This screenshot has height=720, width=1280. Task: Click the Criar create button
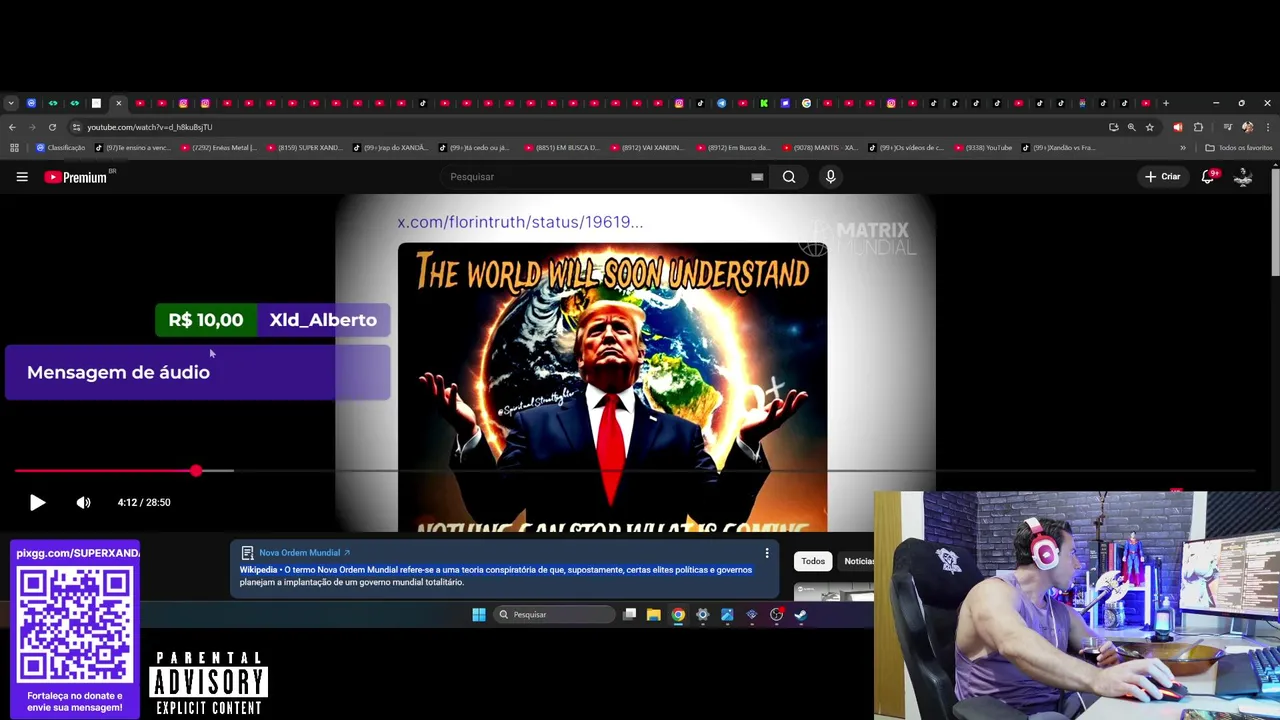(x=1163, y=177)
